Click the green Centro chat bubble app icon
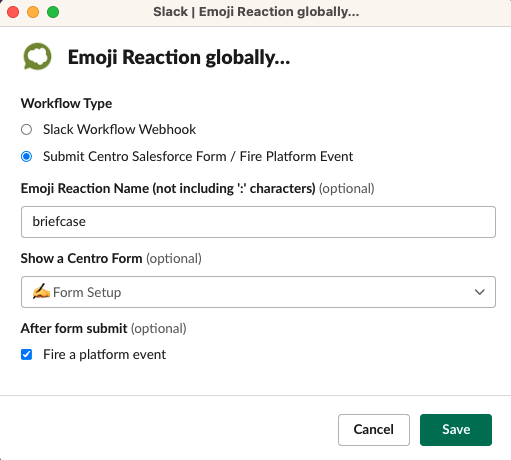The height and width of the screenshot is (460, 511). click(x=37, y=57)
